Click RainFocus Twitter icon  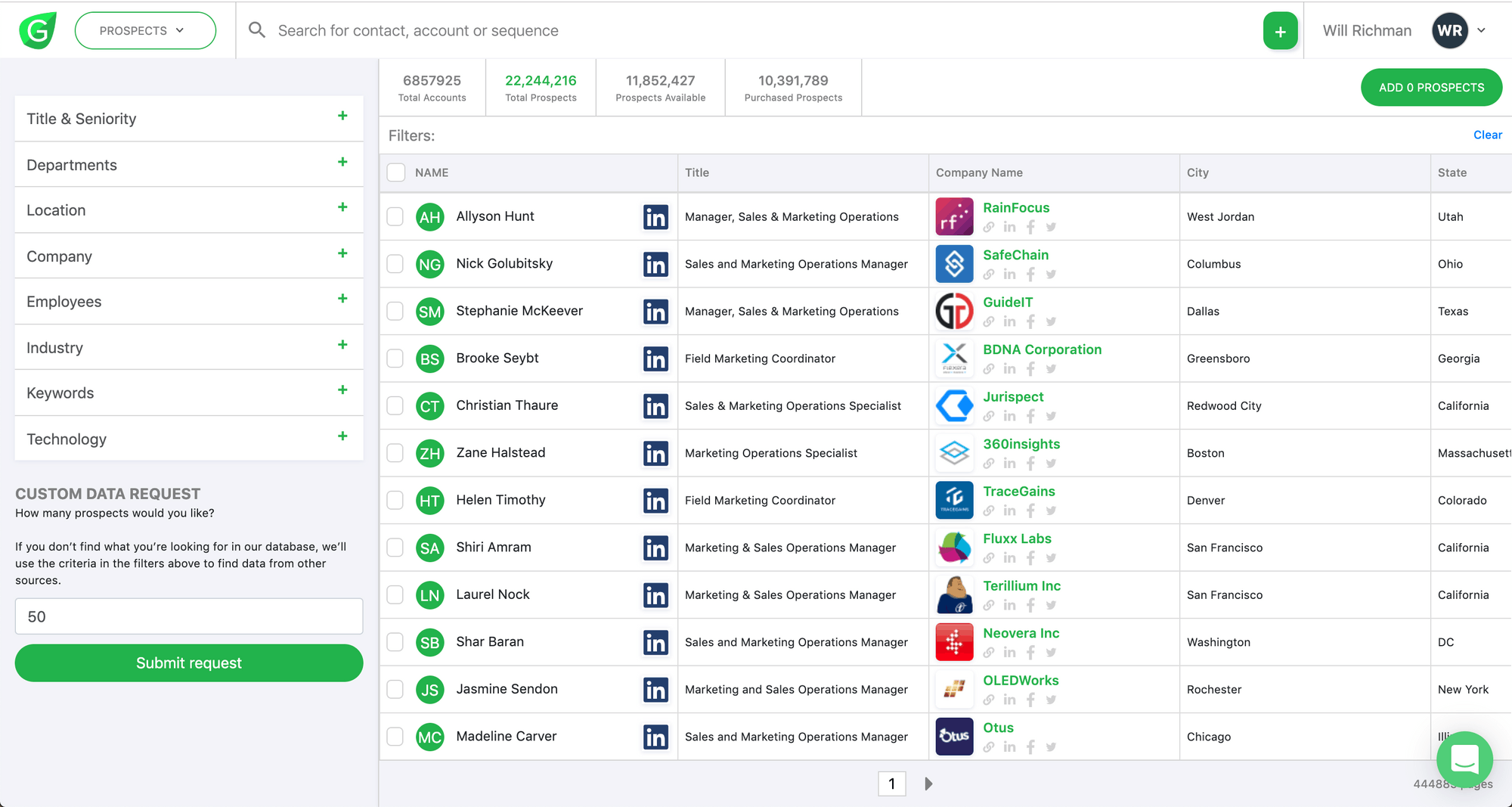(1051, 227)
